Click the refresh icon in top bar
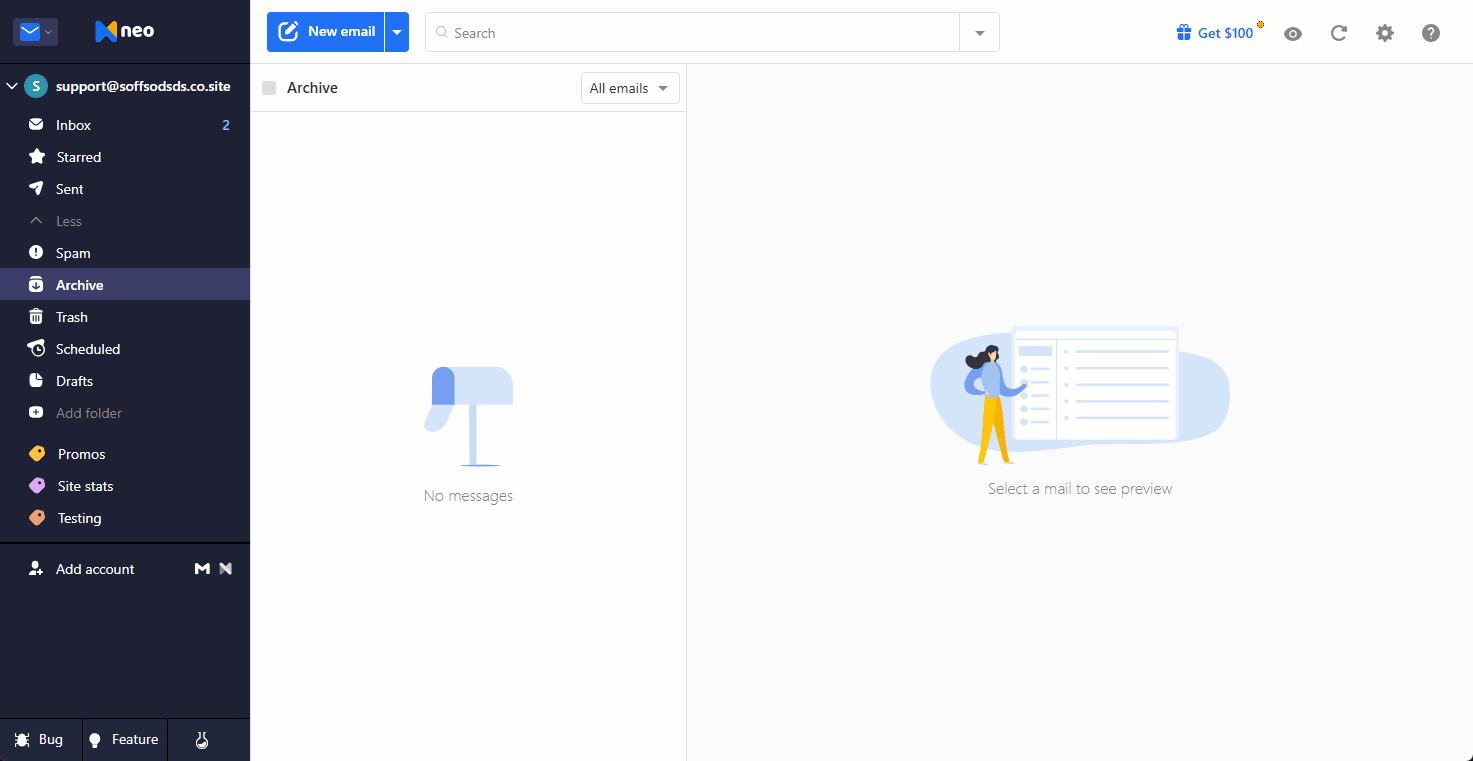 pos(1339,33)
